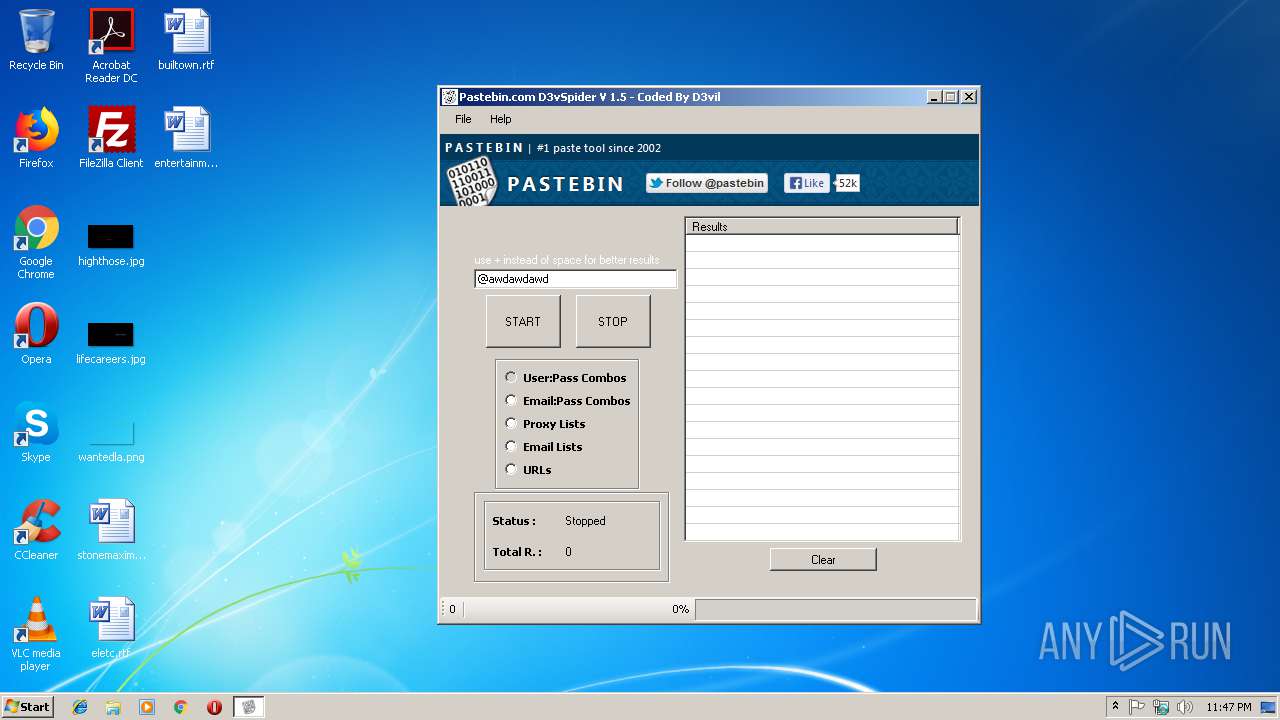
Task: Click the Facebook Like button
Action: [x=806, y=183]
